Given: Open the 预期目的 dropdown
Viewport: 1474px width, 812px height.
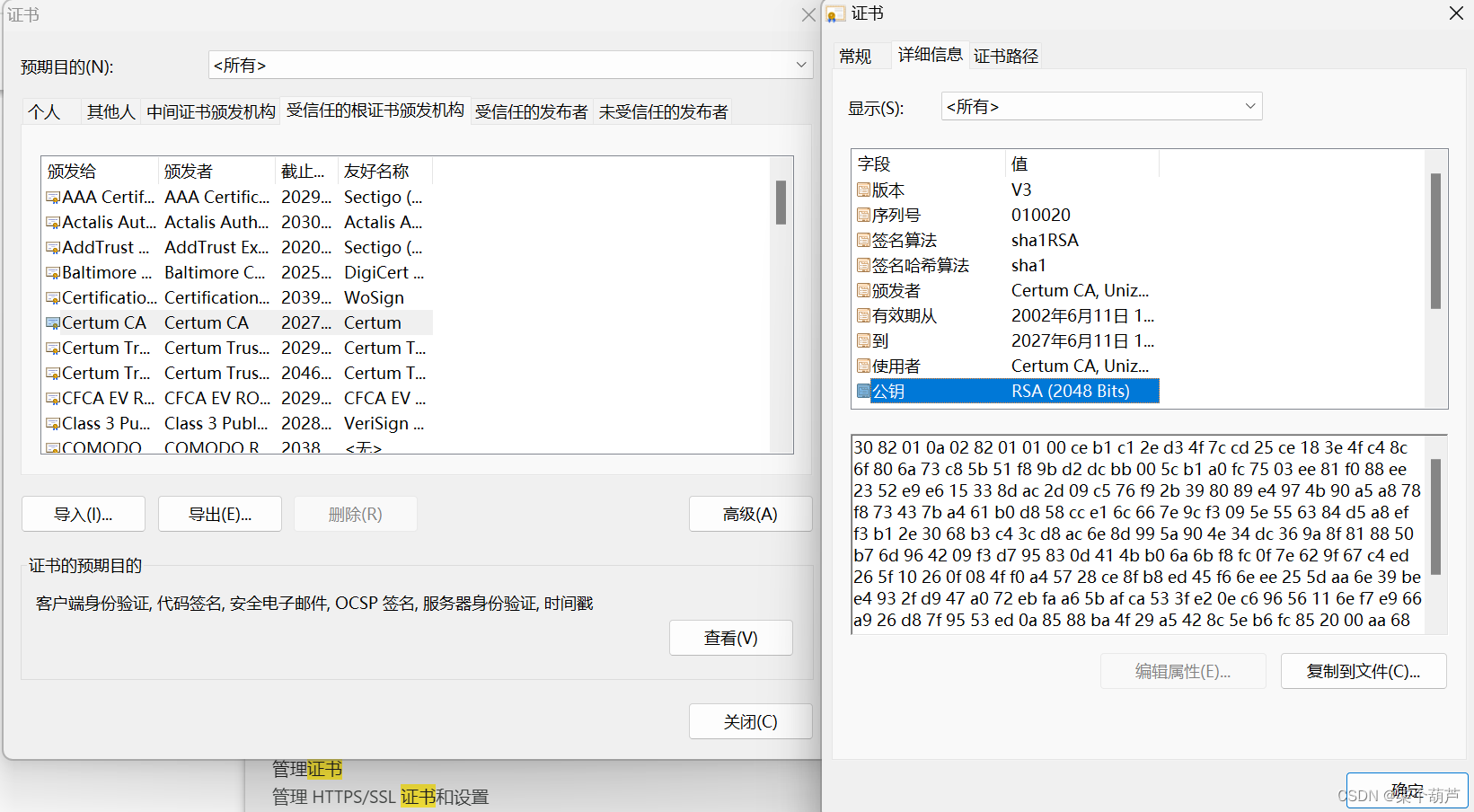Looking at the screenshot, I should click(510, 65).
